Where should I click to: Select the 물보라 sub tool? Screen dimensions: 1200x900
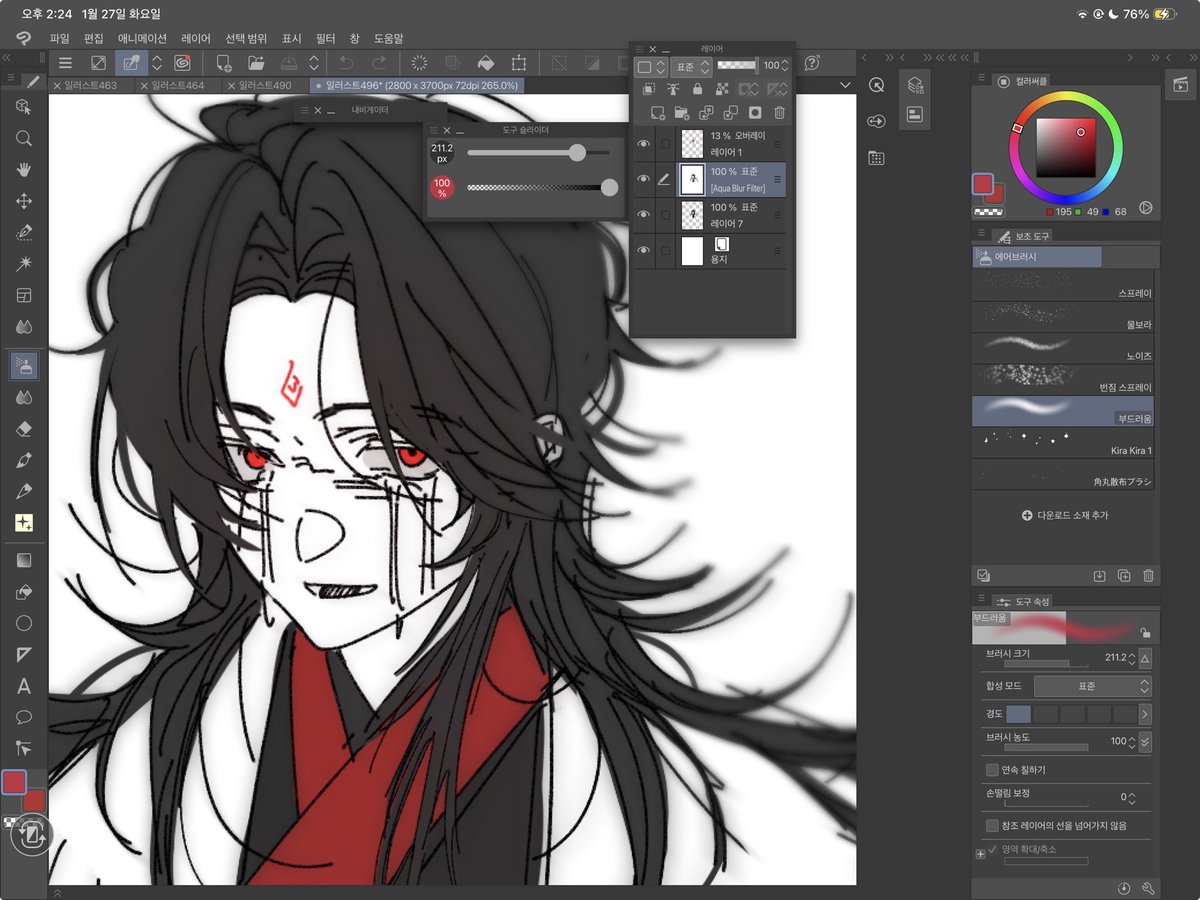point(1063,317)
